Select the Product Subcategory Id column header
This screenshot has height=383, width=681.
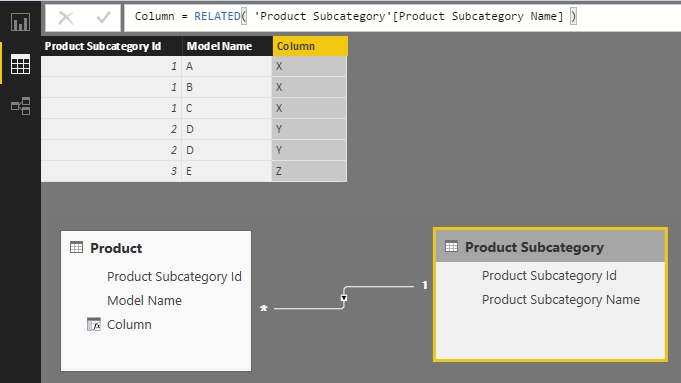111,46
